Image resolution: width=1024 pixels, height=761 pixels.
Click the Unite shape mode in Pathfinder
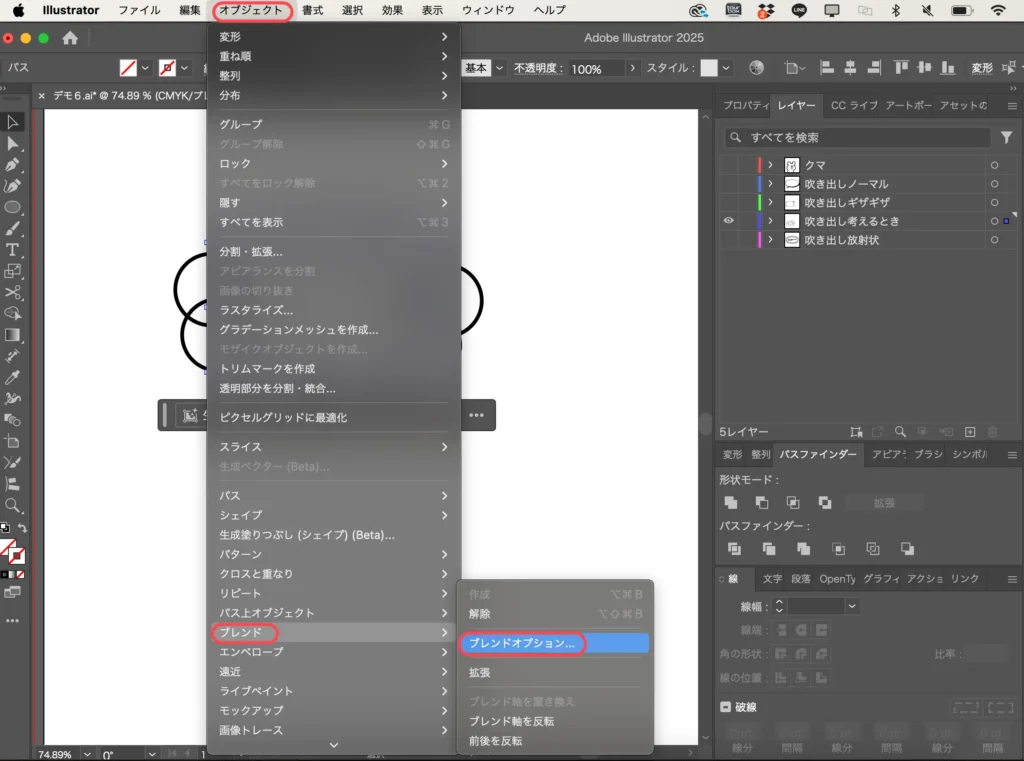click(x=732, y=501)
